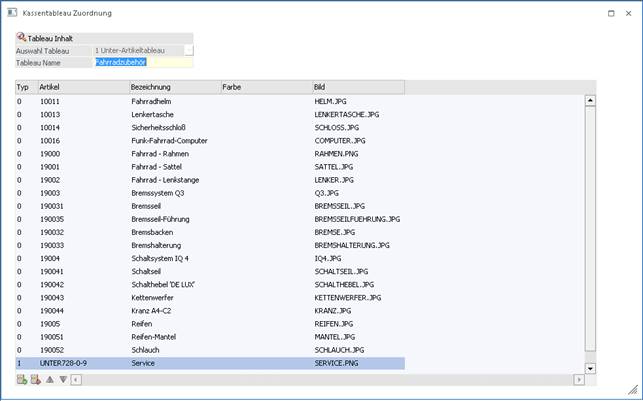The image size is (643, 401).
Task: Select the Service row UNTER728-0-9
Action: pos(150,363)
